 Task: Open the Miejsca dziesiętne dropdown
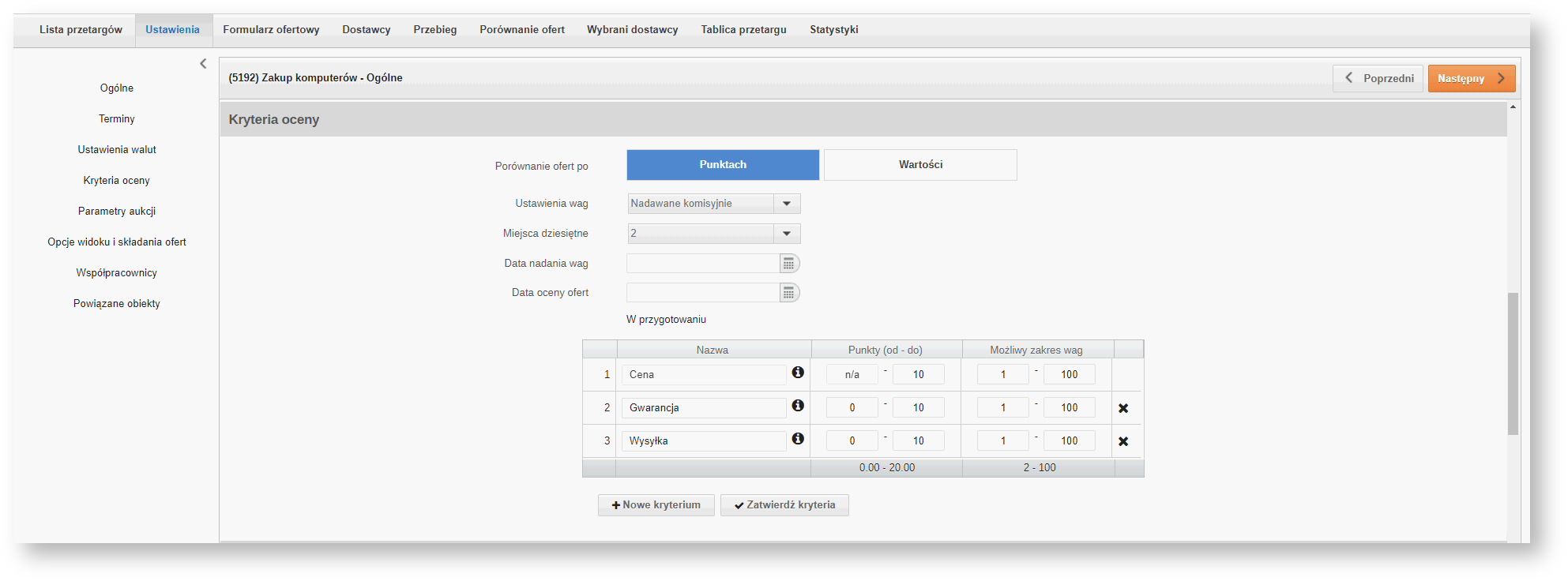pos(787,234)
